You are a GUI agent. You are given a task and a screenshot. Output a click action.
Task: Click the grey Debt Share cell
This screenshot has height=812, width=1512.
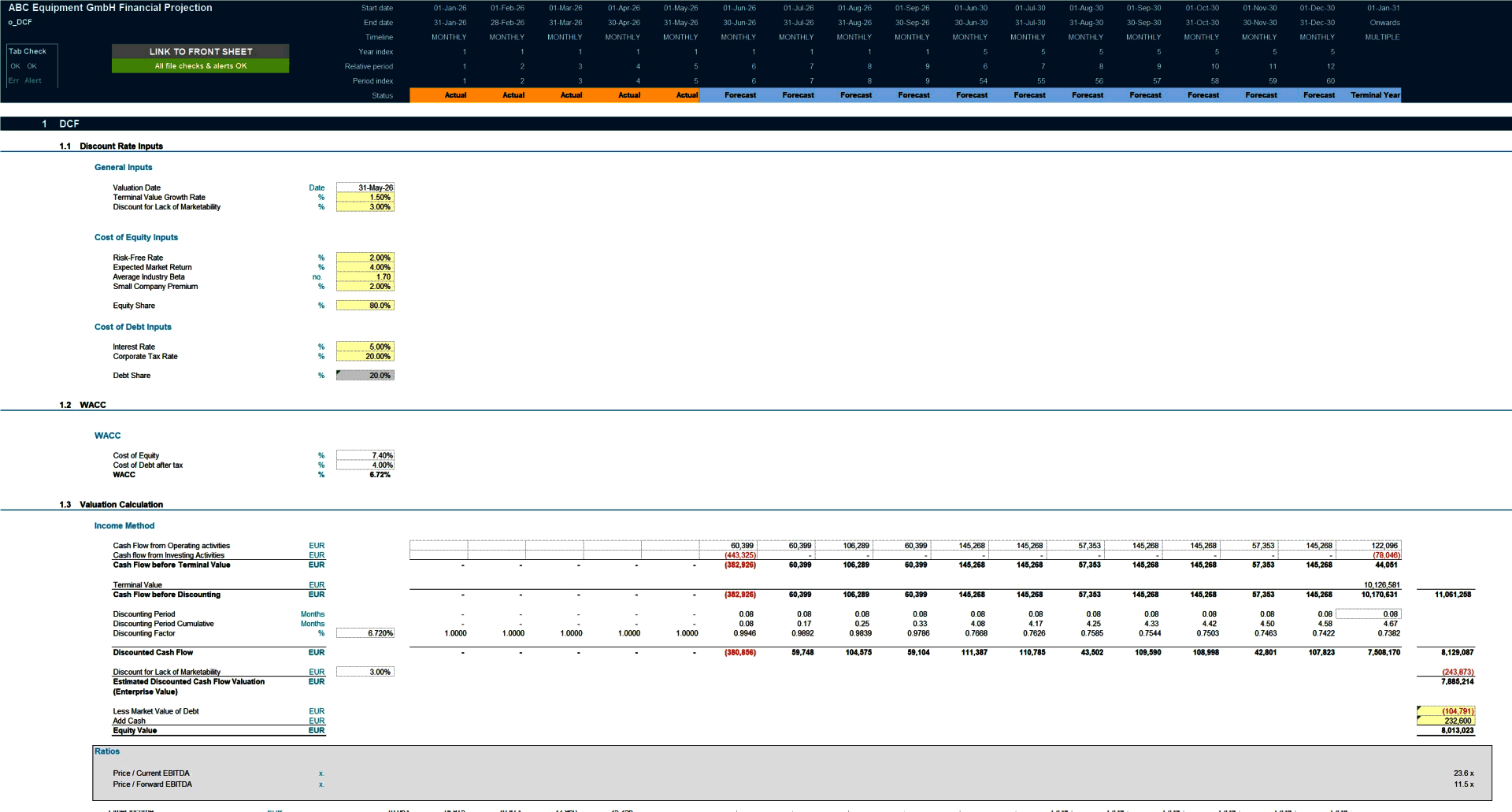pyautogui.click(x=365, y=376)
